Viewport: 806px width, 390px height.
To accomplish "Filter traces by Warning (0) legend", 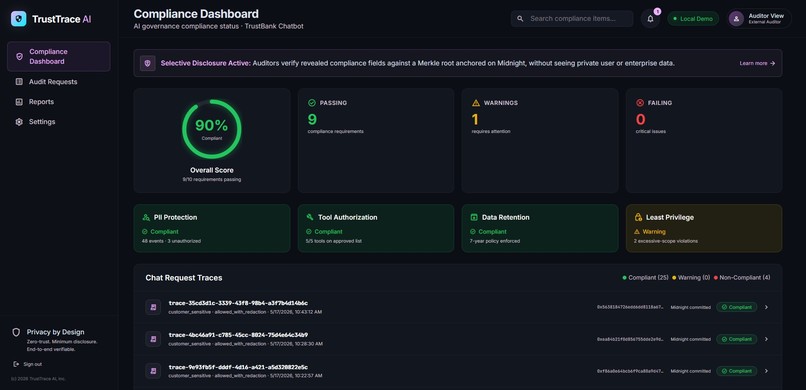I will pos(691,277).
